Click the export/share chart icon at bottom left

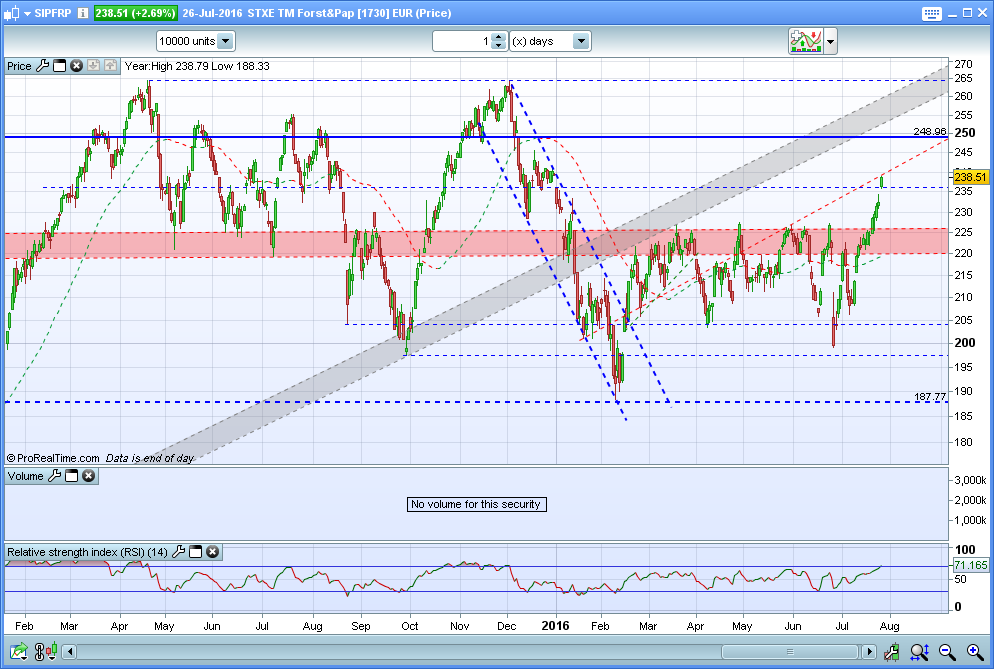[x=19, y=651]
